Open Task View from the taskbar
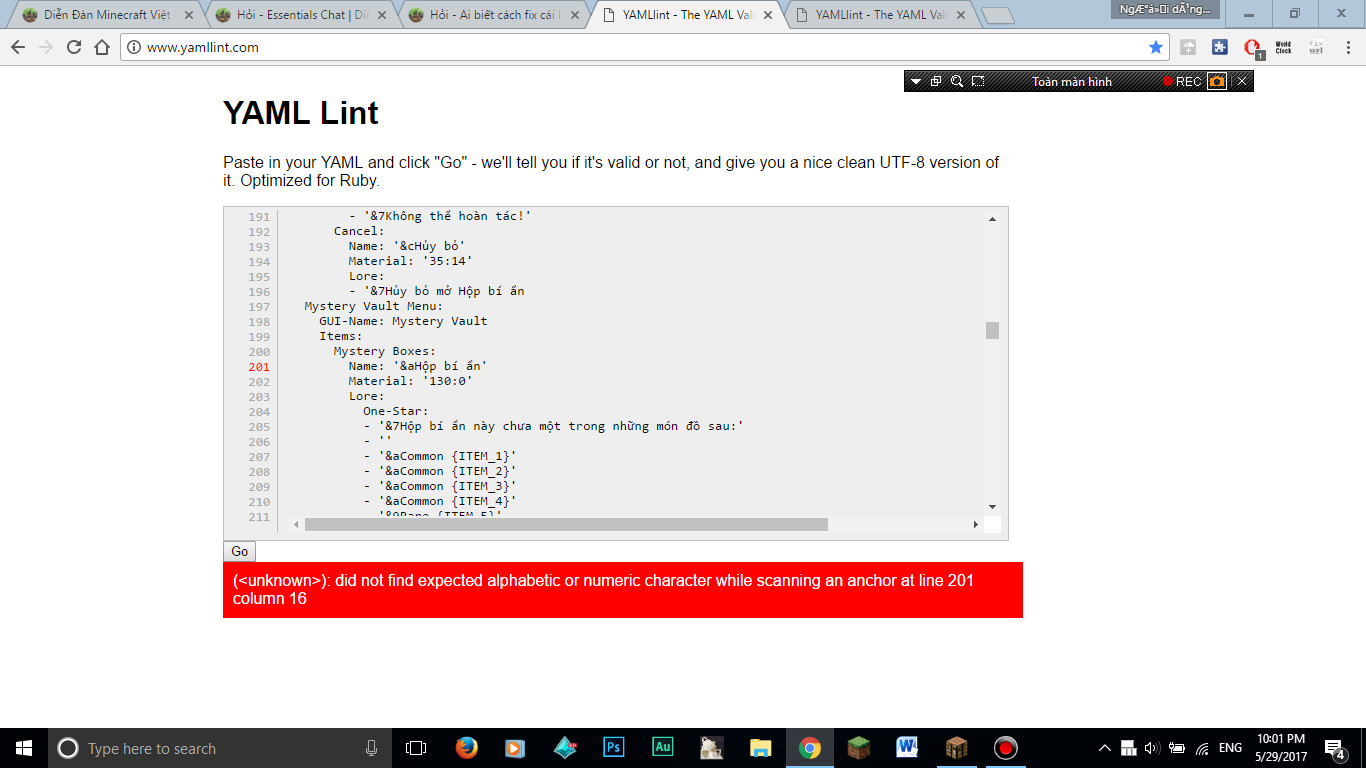The width and height of the screenshot is (1366, 768). point(415,748)
